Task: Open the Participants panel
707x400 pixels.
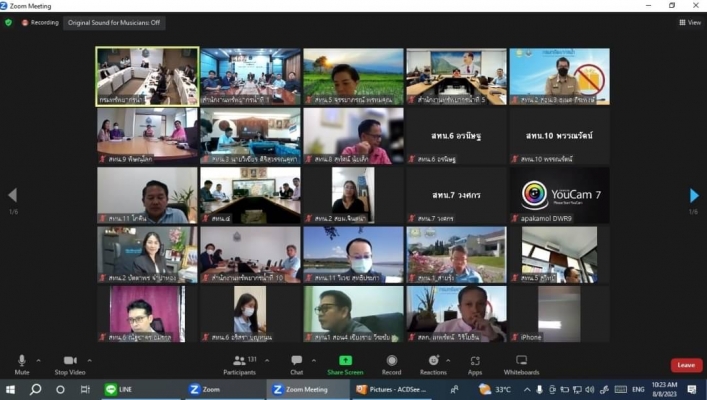Action: pos(239,365)
